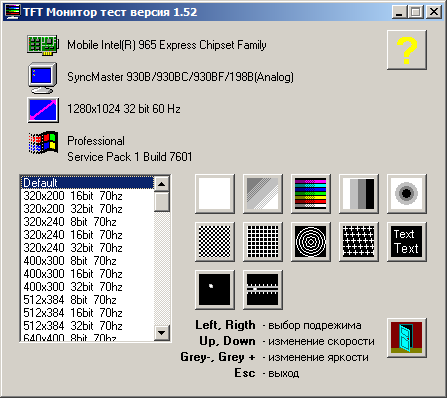Select 320x200 16bit 70hz mode
This screenshot has width=447, height=398.
point(88,196)
